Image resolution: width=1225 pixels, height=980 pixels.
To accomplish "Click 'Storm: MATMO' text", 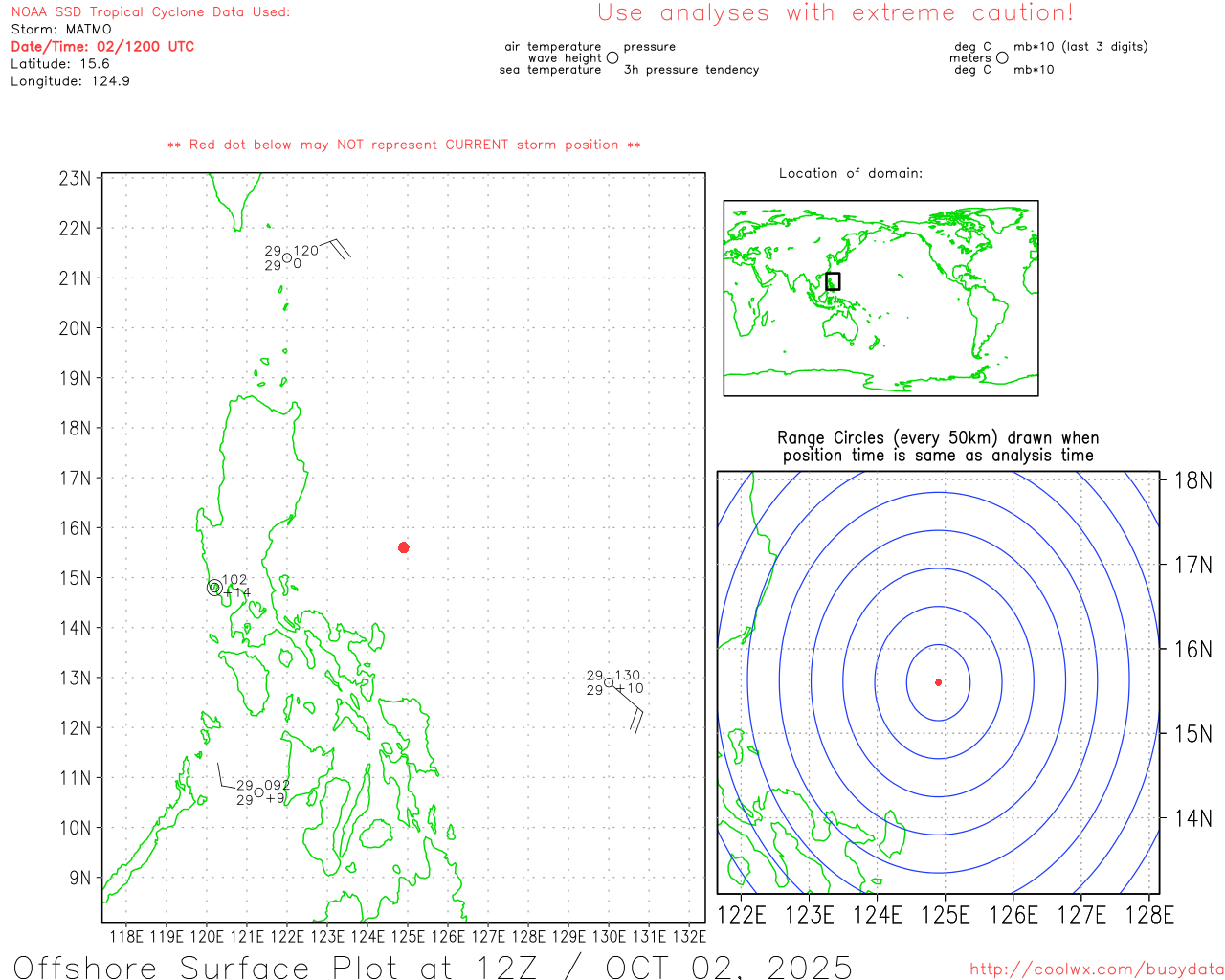I will (61, 30).
